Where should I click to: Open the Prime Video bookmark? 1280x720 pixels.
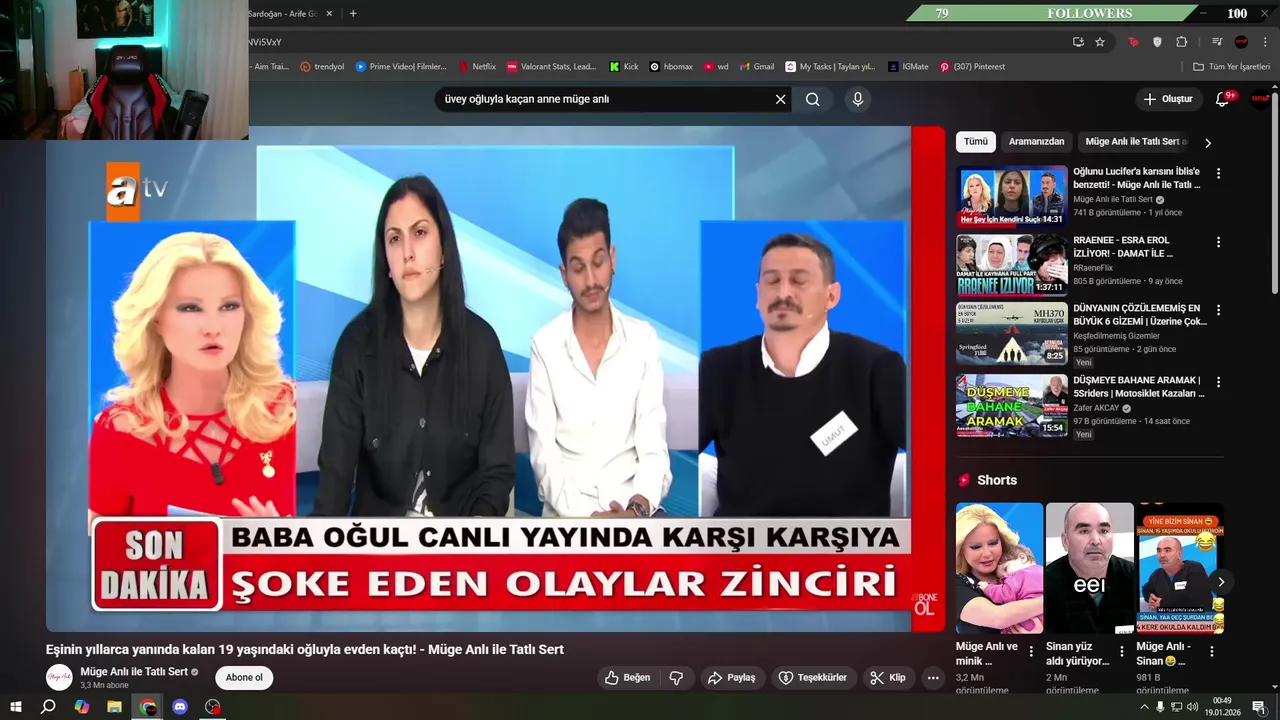click(x=401, y=67)
